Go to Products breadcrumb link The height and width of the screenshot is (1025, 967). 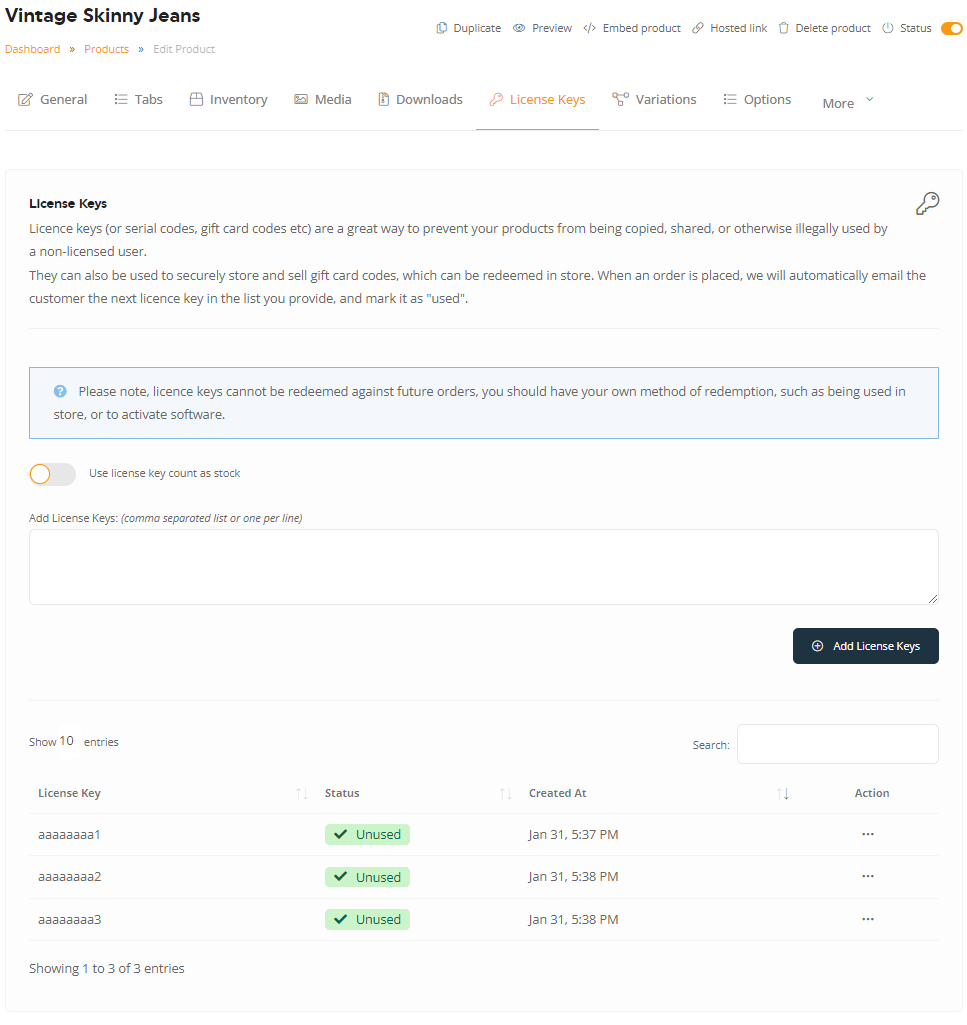coord(107,49)
